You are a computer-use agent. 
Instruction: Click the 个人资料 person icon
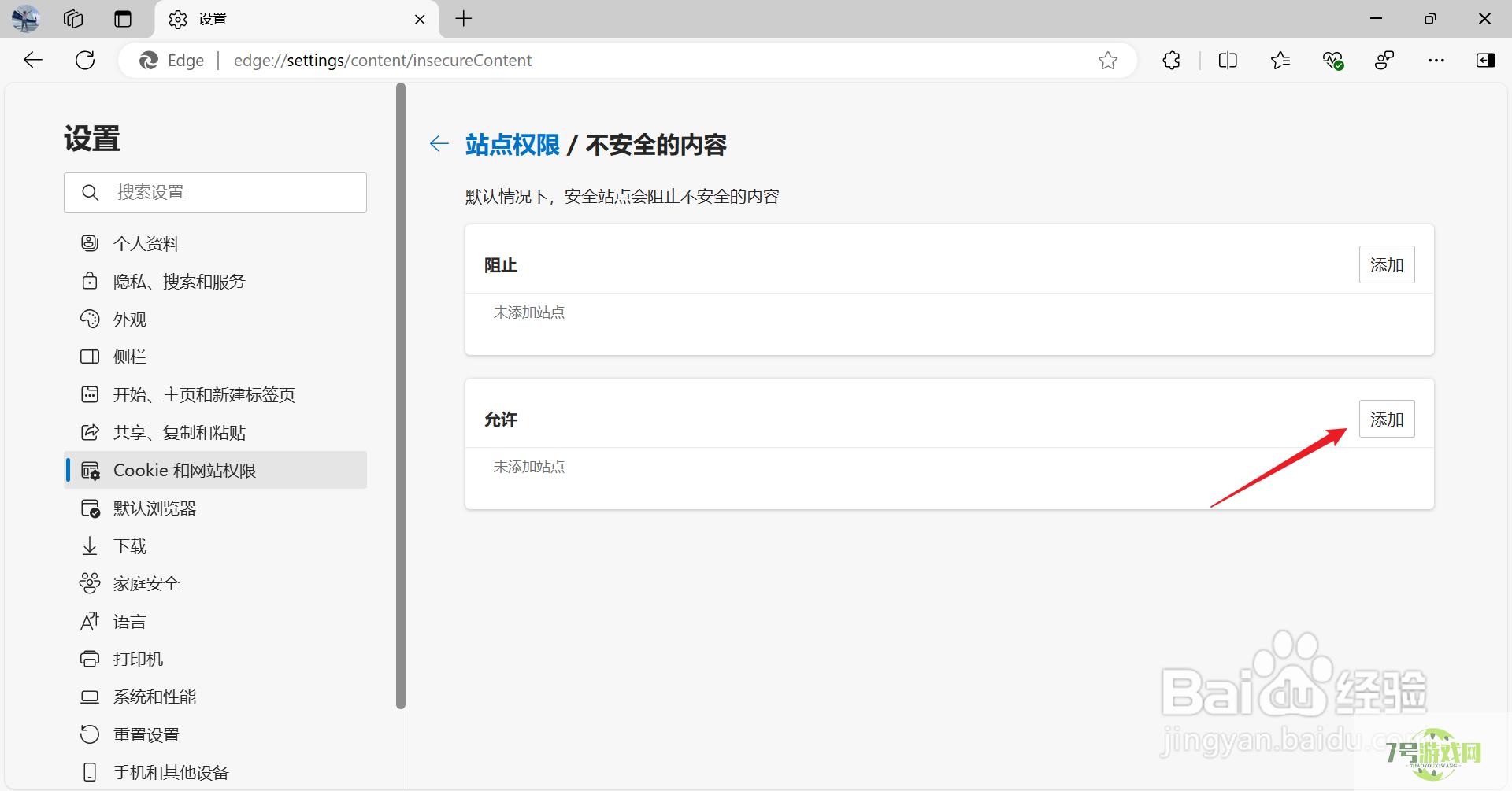(90, 243)
